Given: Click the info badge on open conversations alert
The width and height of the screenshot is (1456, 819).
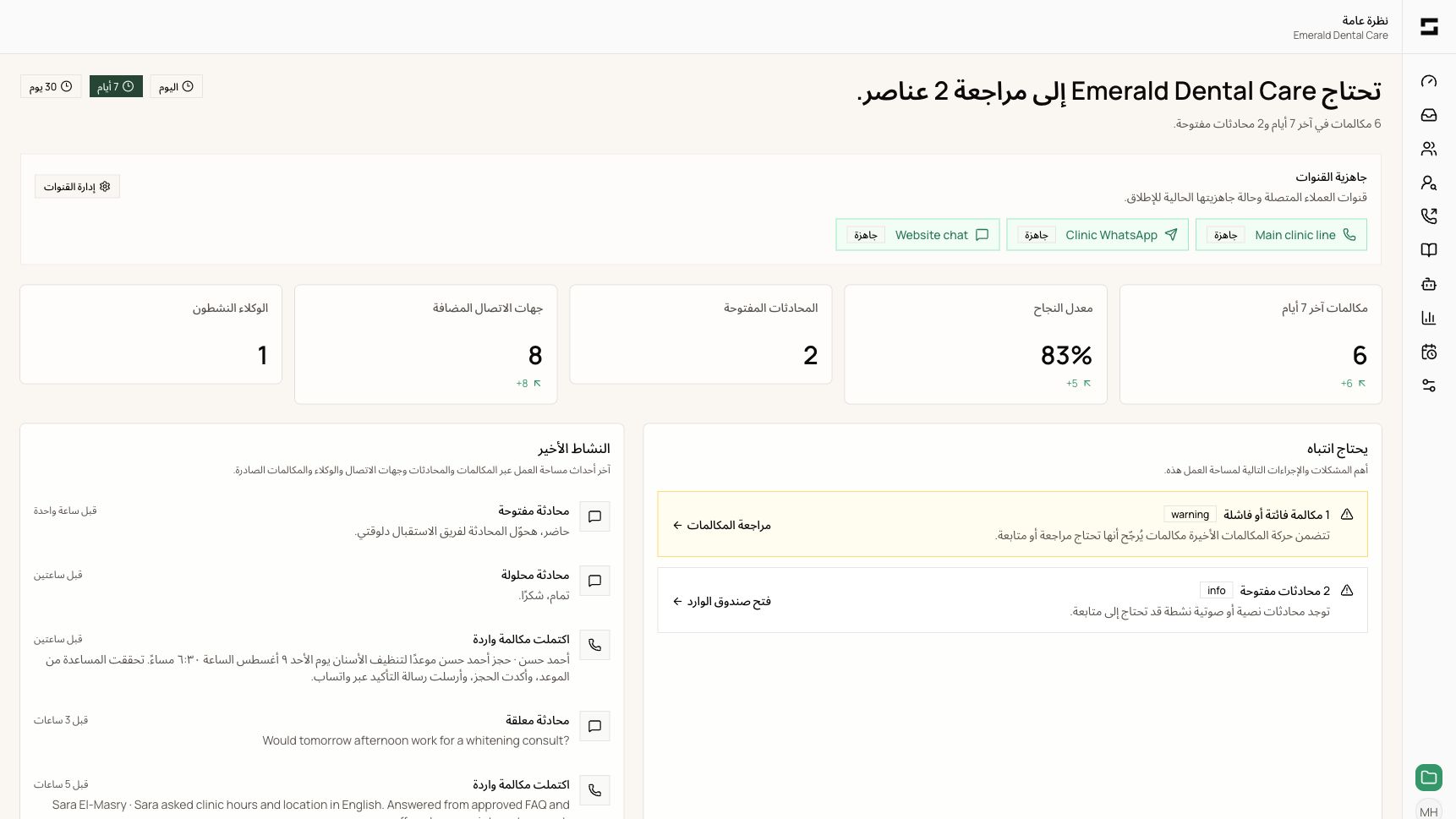Looking at the screenshot, I should tap(1216, 591).
